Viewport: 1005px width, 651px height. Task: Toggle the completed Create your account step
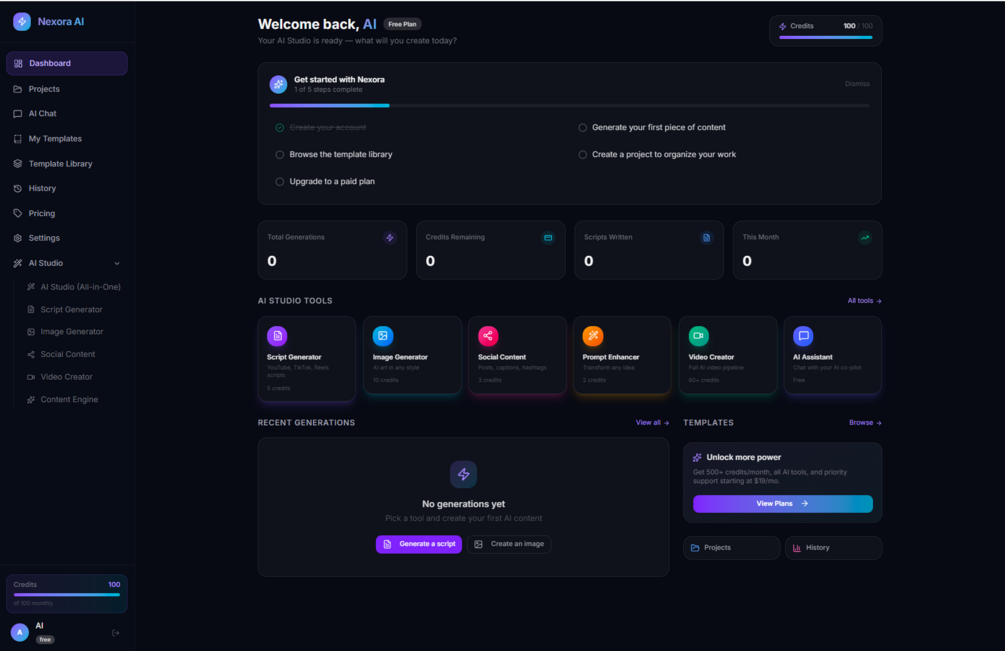click(x=279, y=128)
